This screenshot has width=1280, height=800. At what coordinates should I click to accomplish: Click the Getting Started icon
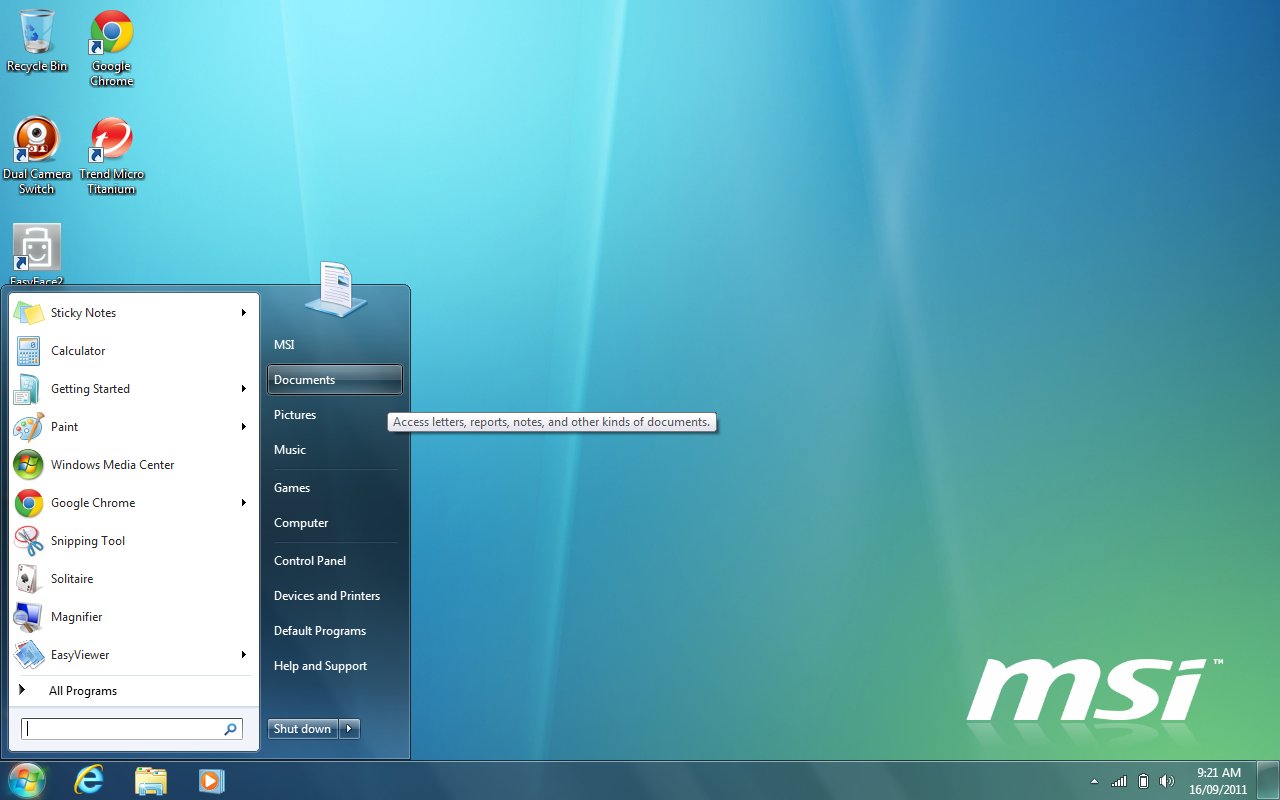[28, 389]
